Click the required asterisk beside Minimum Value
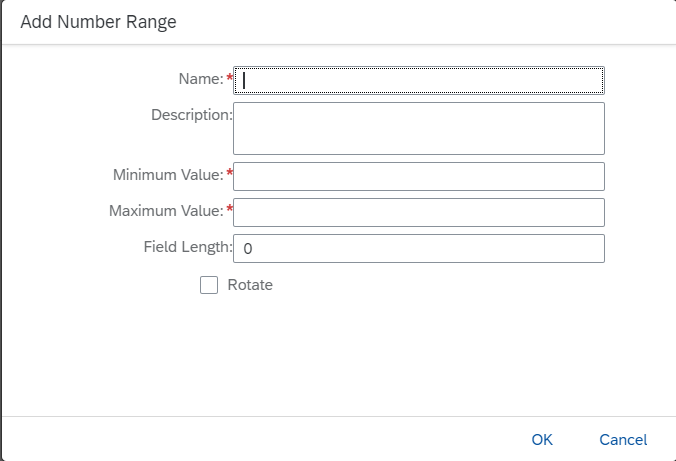Viewport: 676px width, 461px height. (x=230, y=174)
